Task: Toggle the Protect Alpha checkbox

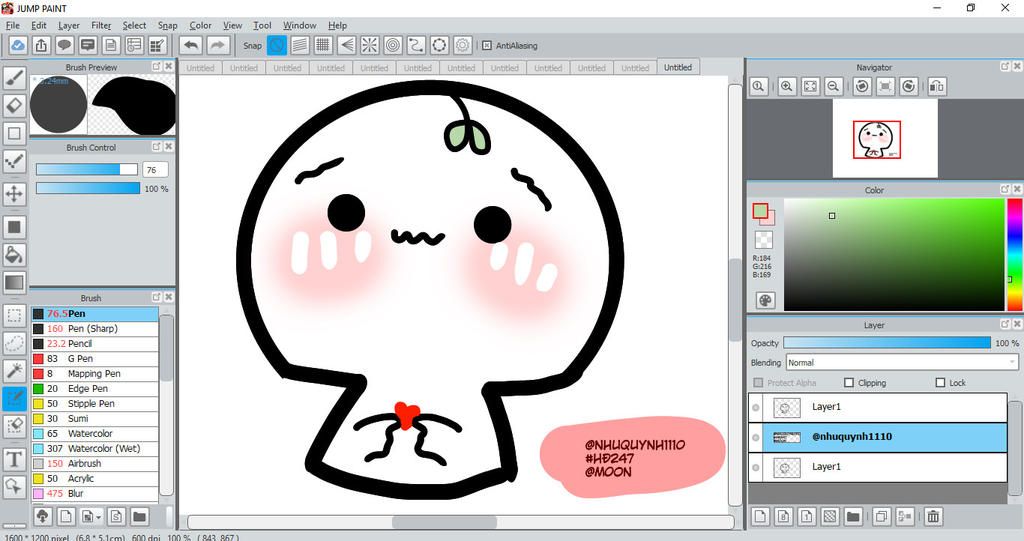Action: point(758,383)
